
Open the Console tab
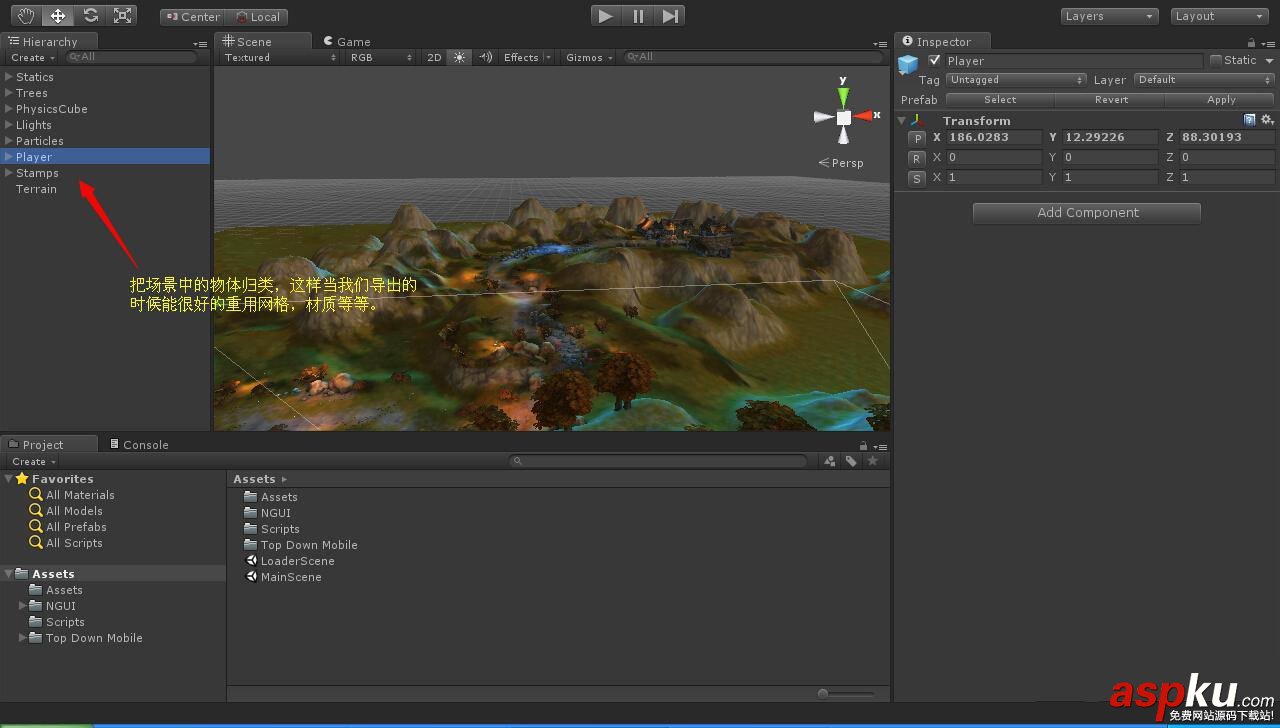tap(139, 445)
